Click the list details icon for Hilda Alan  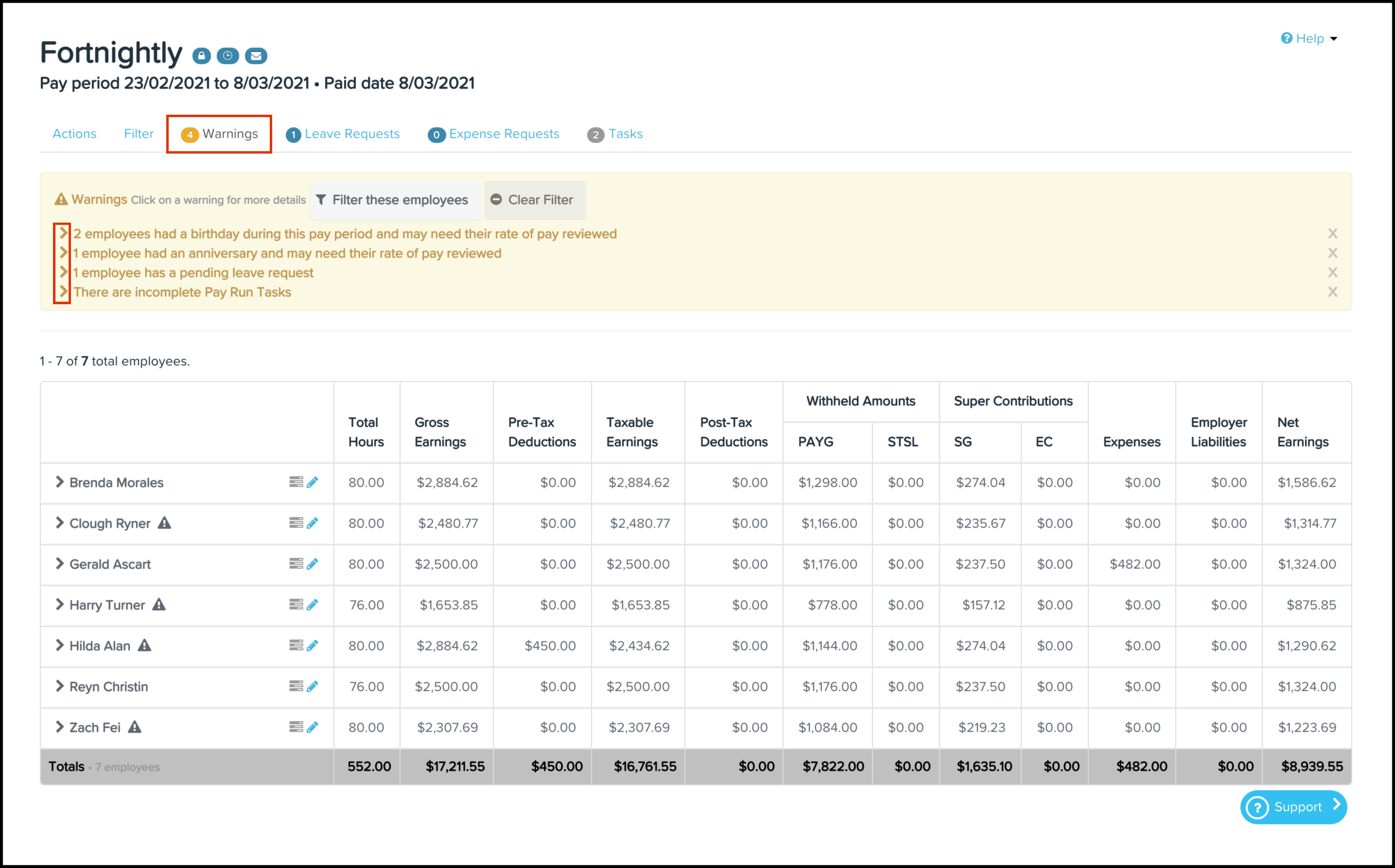(x=296, y=645)
